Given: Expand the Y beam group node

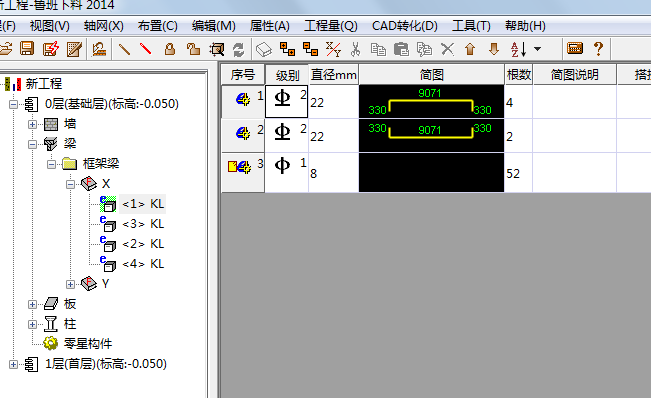Looking at the screenshot, I should pos(70,284).
